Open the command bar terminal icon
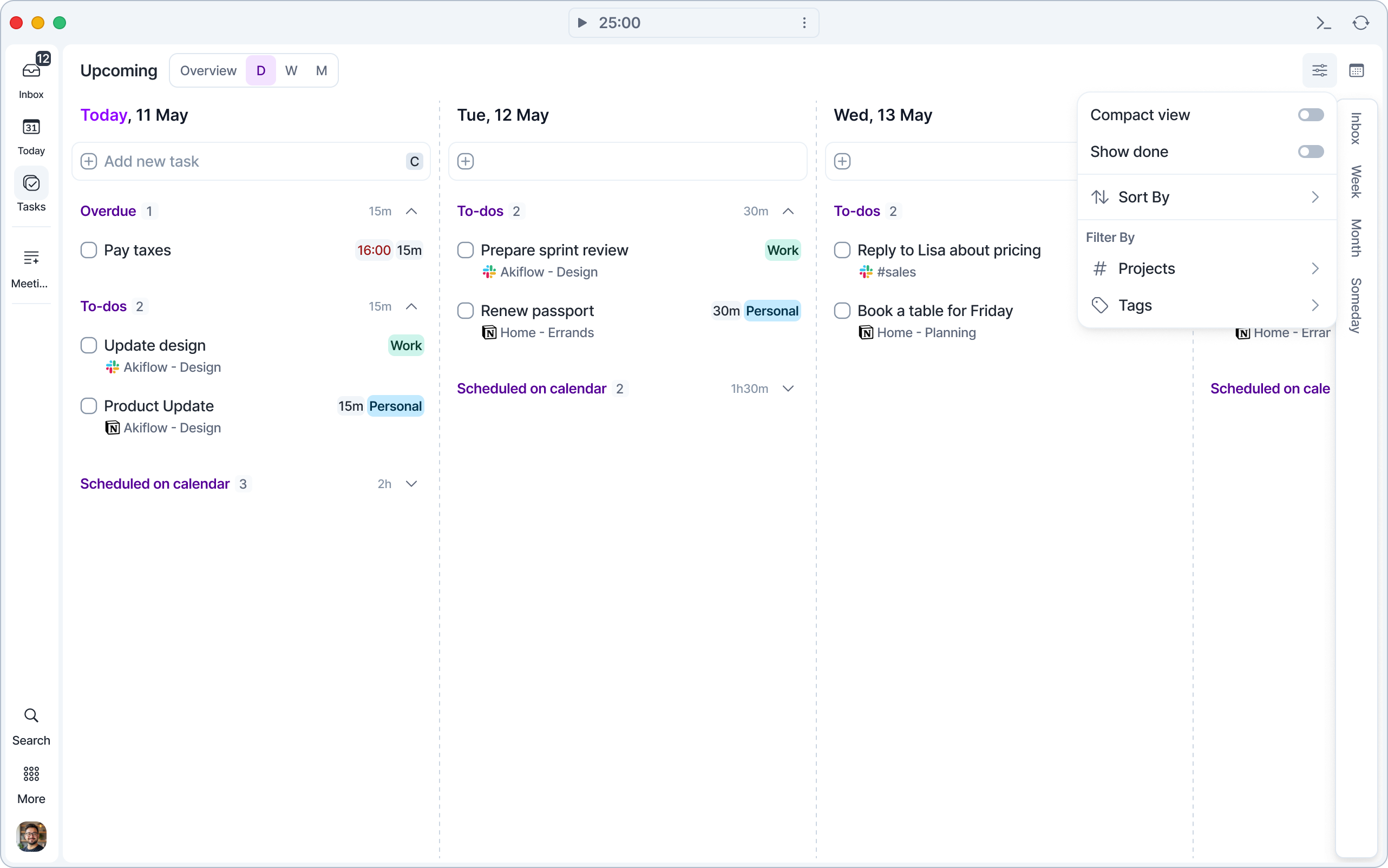Viewport: 1388px width, 868px height. [1324, 22]
